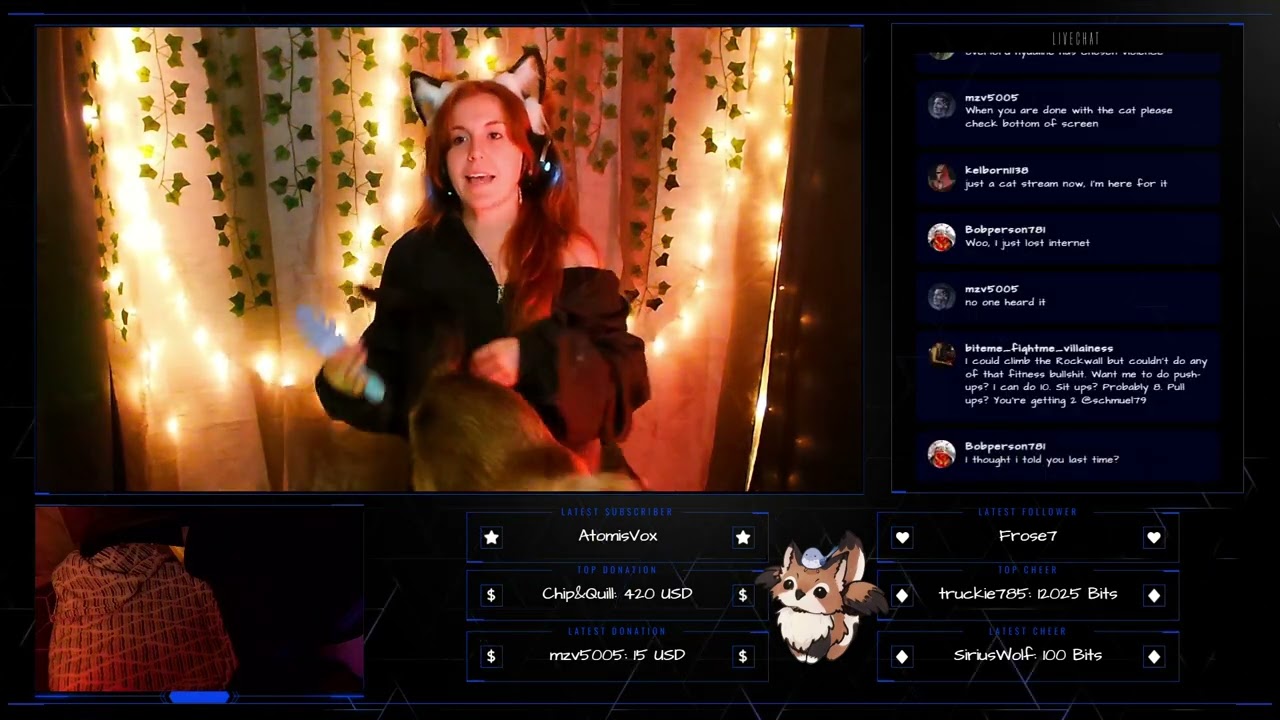Open avatar of mzv5005's cat message
Image resolution: width=1280 pixels, height=720 pixels.
941,106
